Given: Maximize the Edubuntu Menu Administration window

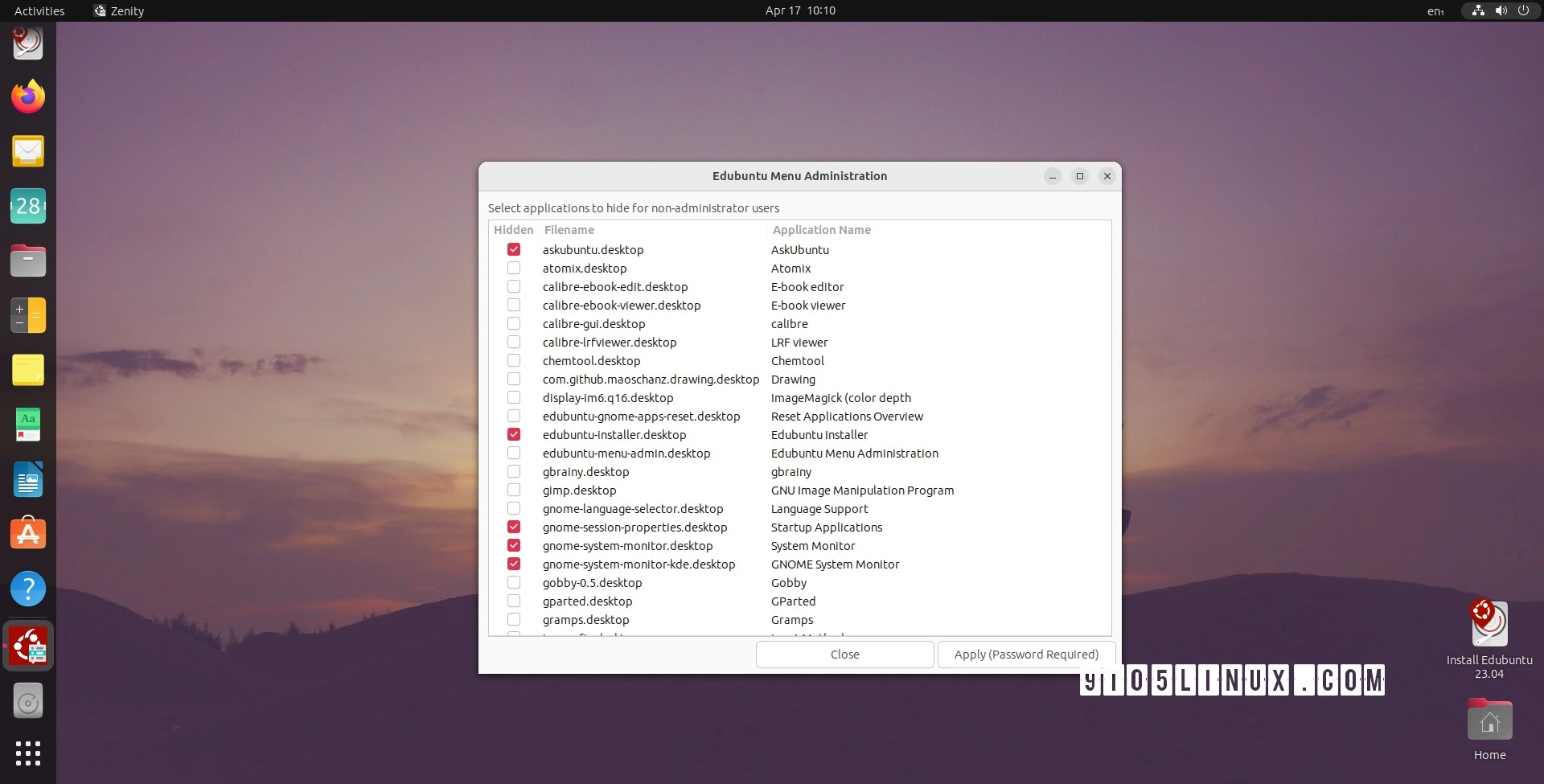Looking at the screenshot, I should 1080,176.
